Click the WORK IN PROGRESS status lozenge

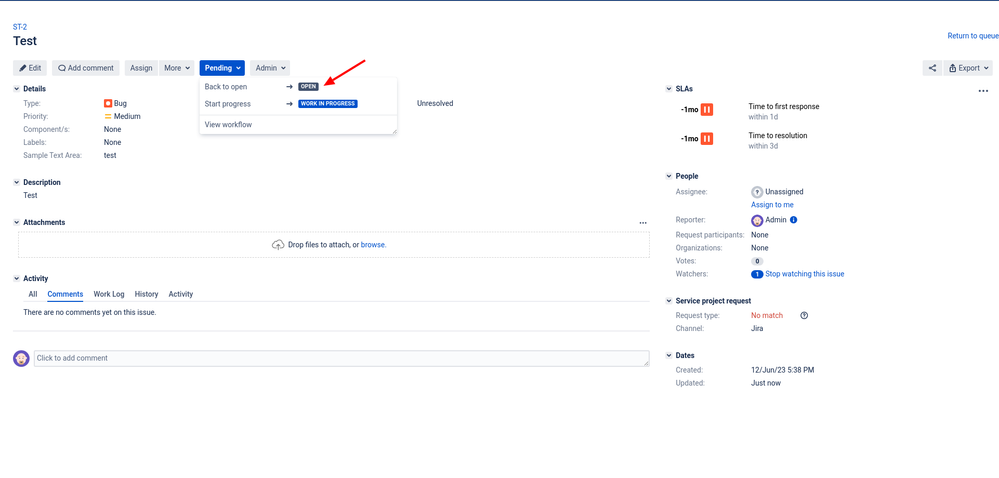(328, 104)
